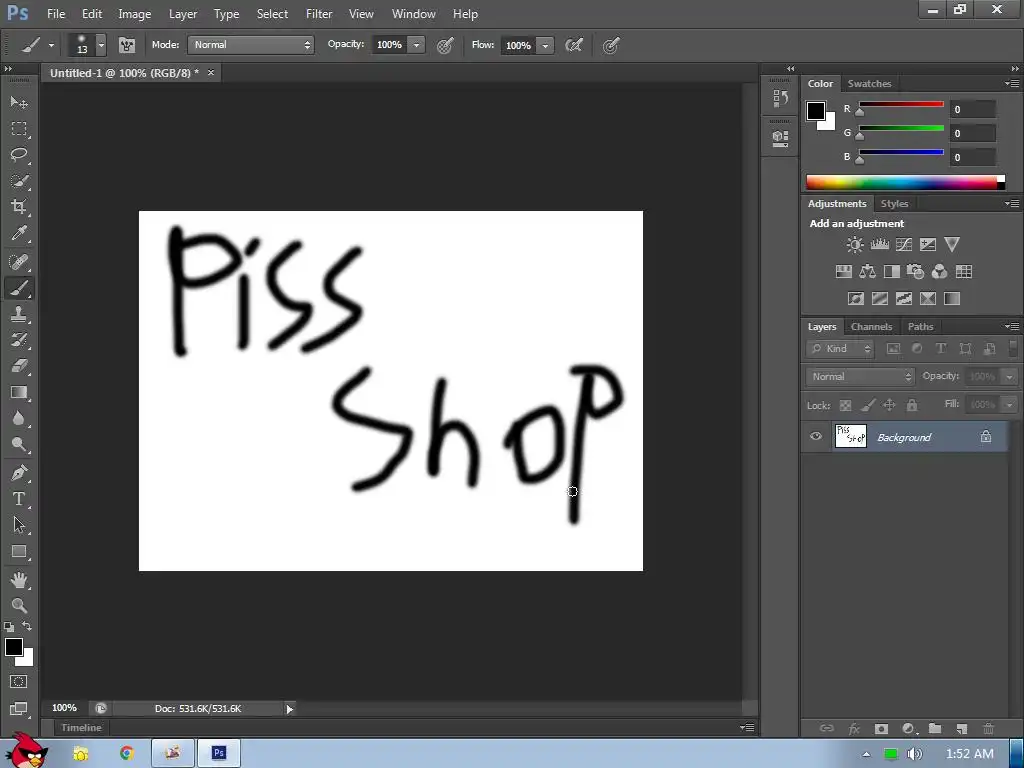Switch to the Channels tab
The width and height of the screenshot is (1024, 768).
pyautogui.click(x=871, y=327)
